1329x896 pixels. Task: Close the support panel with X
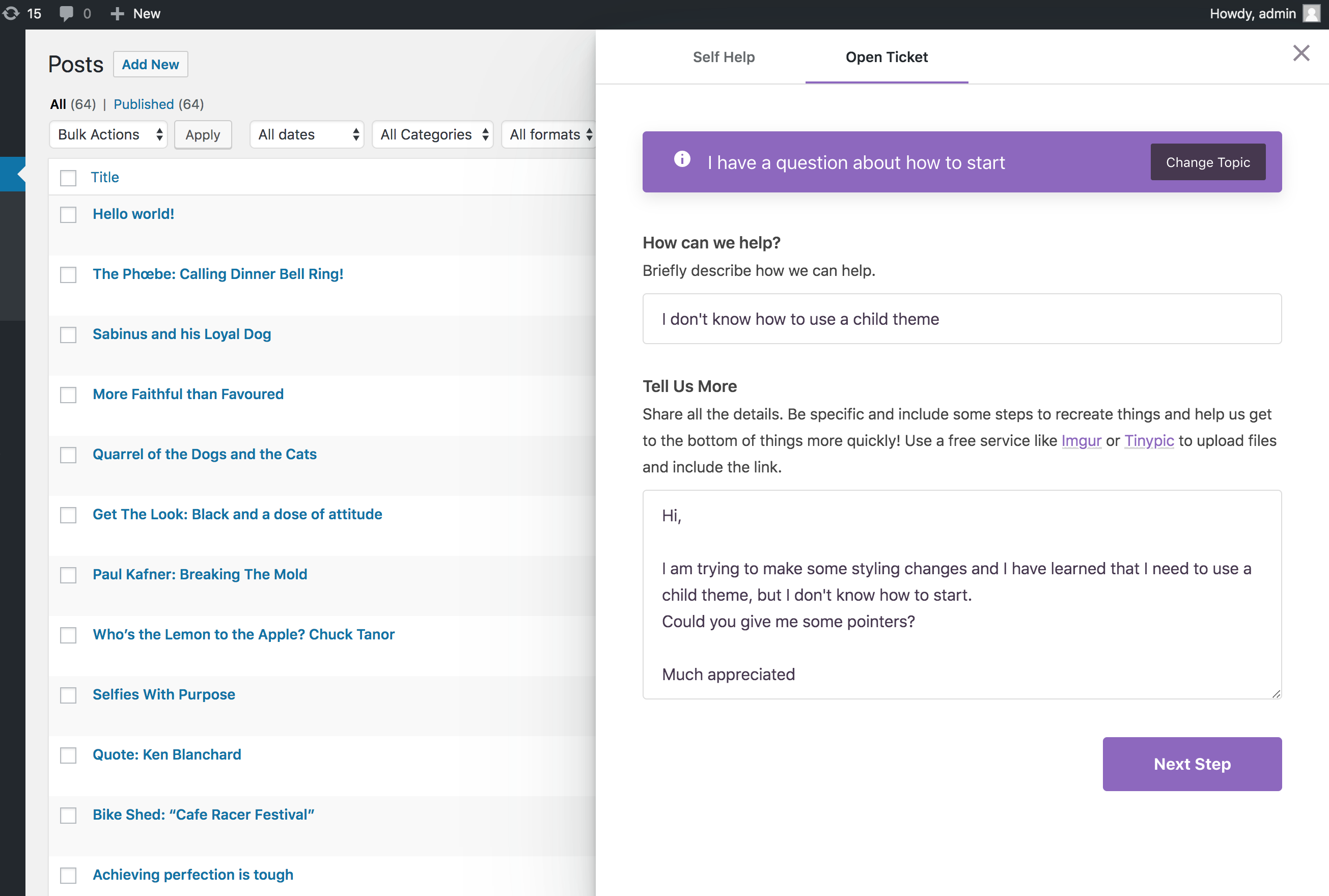(x=1301, y=53)
